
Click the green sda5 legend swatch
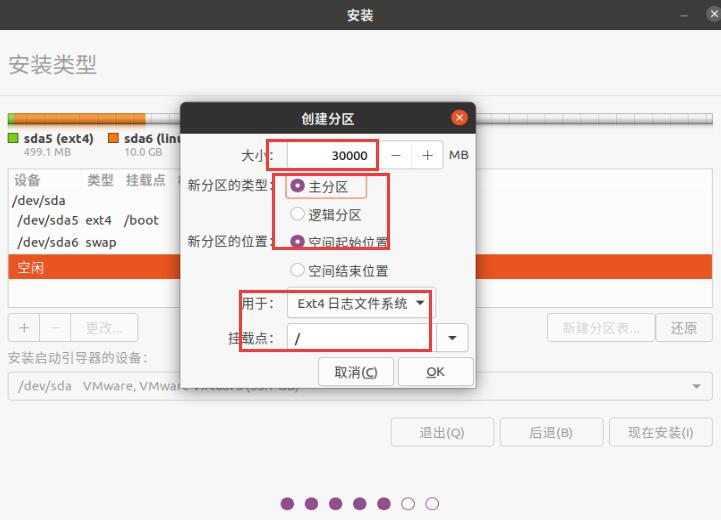coord(13,138)
